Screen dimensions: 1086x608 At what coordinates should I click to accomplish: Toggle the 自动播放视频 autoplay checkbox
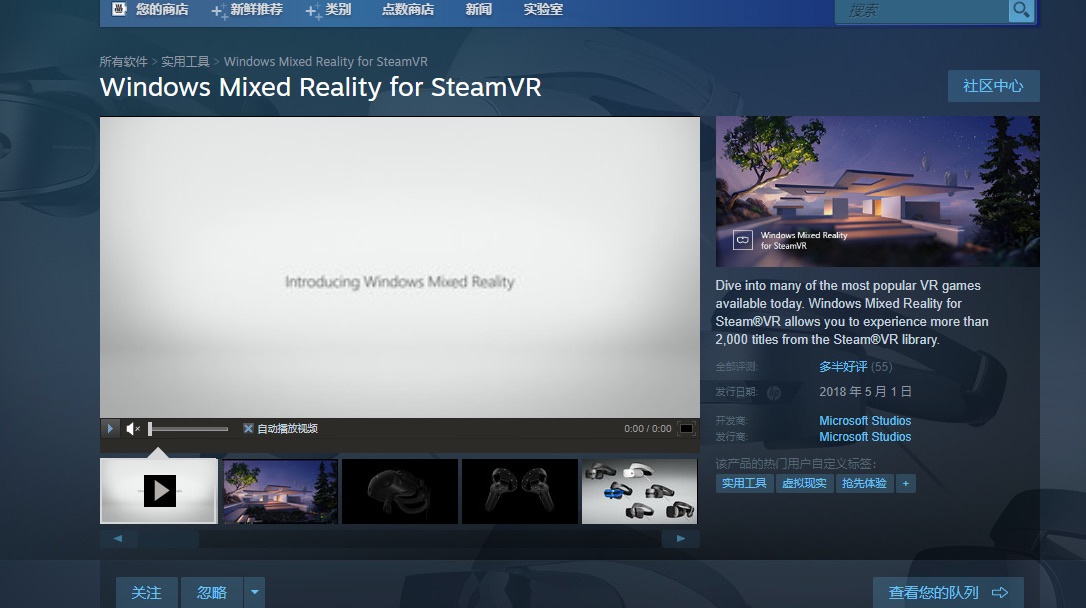pos(249,429)
